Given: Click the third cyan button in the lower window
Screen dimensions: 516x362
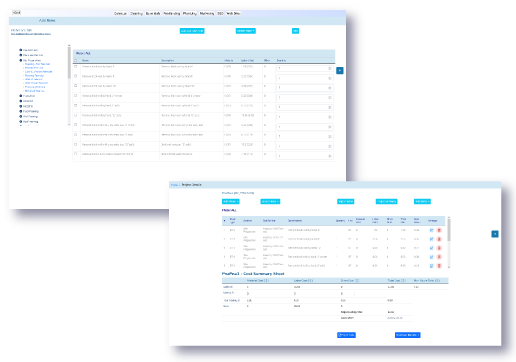Looking at the screenshot, I should 345,201.
